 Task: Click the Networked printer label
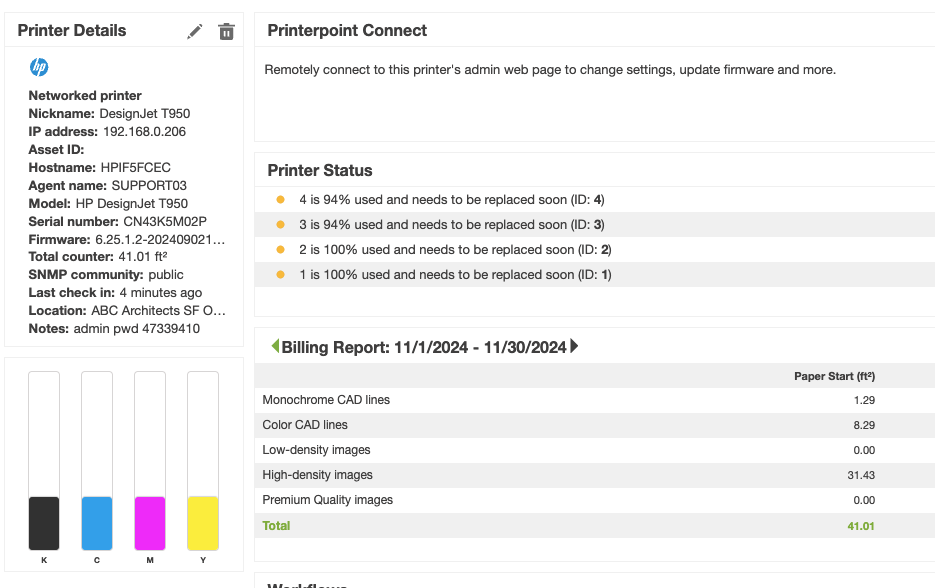[x=85, y=95]
